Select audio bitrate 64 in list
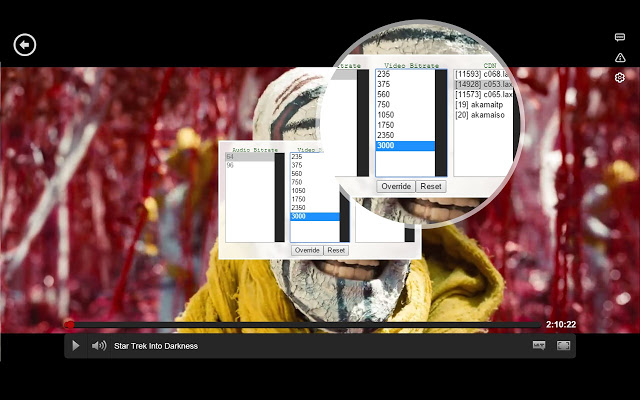This screenshot has width=640, height=400. (x=231, y=157)
